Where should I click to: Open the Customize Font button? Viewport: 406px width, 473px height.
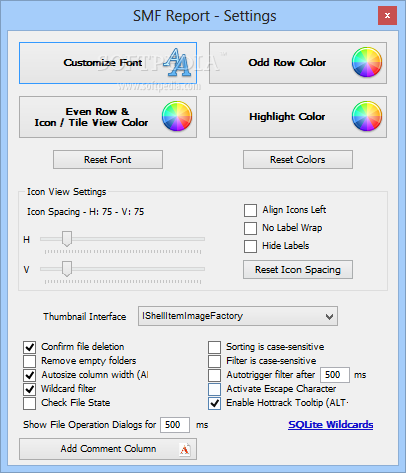pyautogui.click(x=108, y=63)
